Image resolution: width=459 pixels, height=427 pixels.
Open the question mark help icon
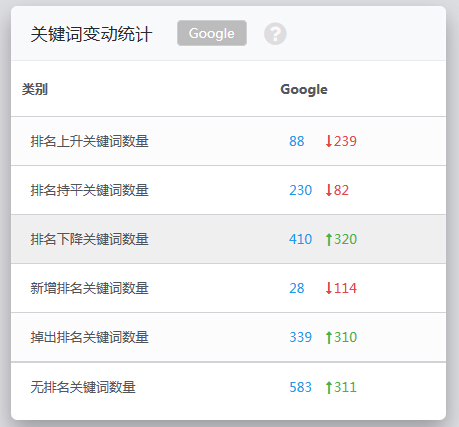click(275, 34)
